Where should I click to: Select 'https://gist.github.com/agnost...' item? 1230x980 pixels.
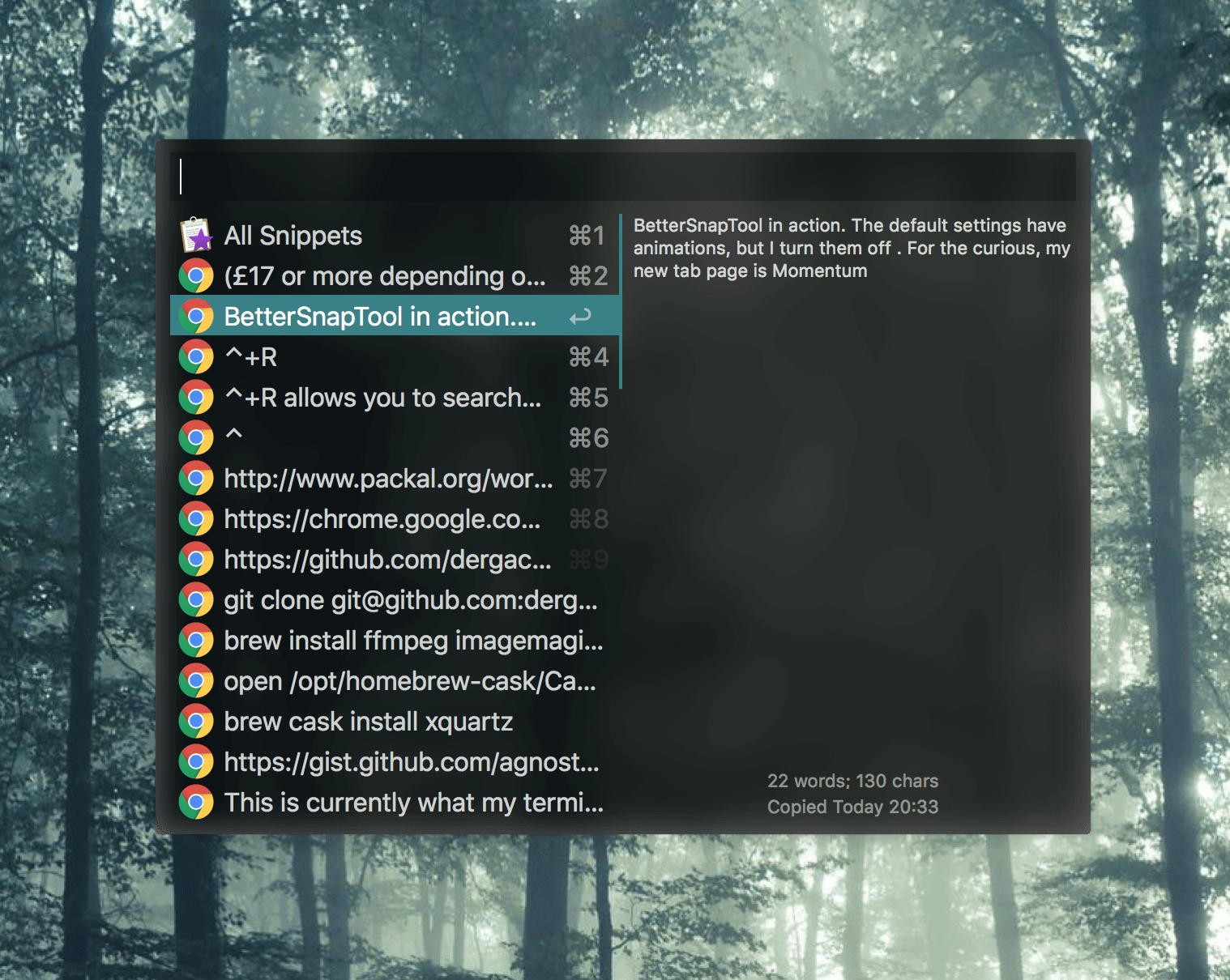(395, 761)
